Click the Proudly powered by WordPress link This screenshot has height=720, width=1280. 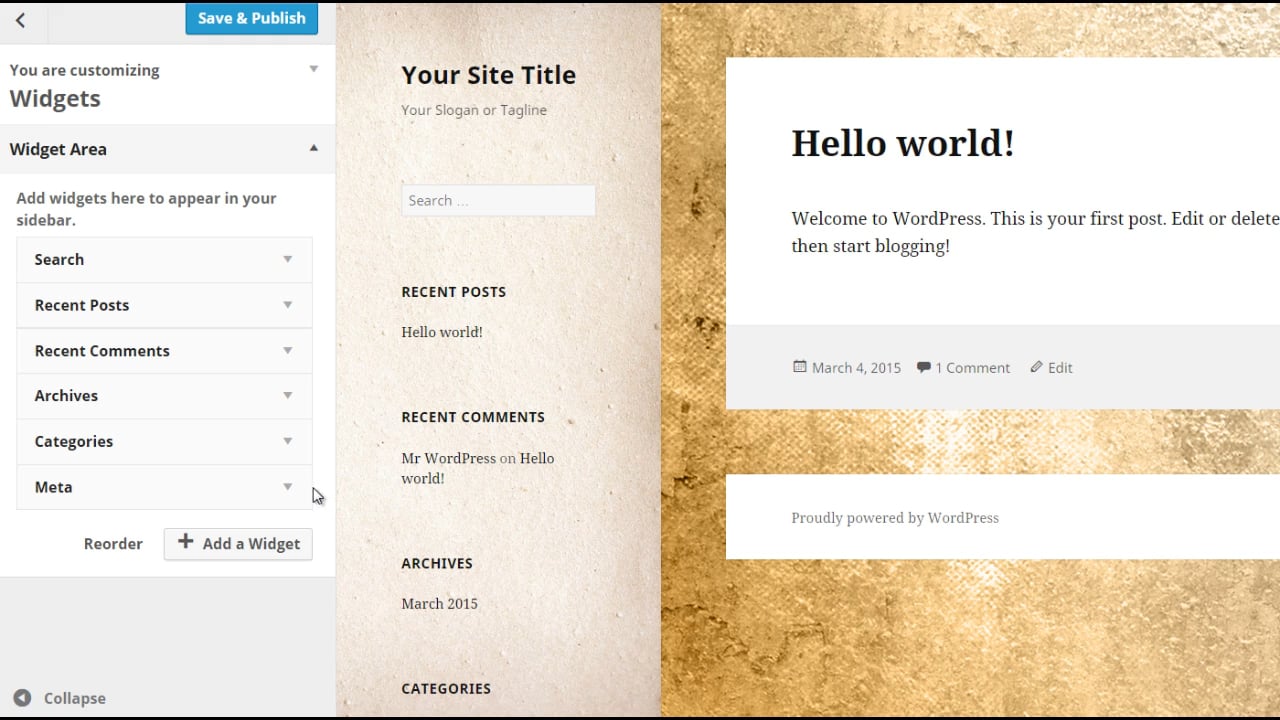[x=894, y=517]
